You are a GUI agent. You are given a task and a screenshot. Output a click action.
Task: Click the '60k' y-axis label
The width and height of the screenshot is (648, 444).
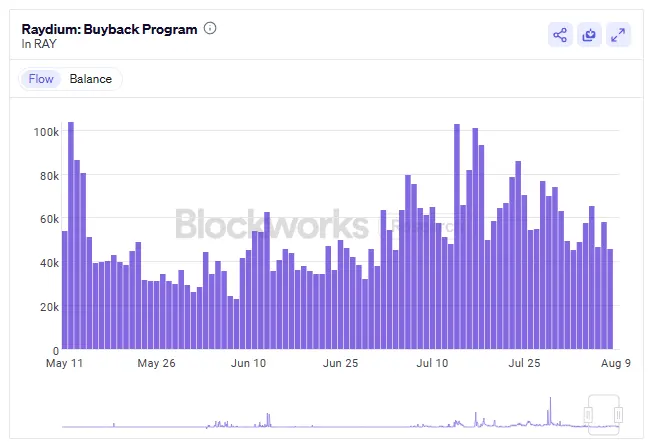50,219
